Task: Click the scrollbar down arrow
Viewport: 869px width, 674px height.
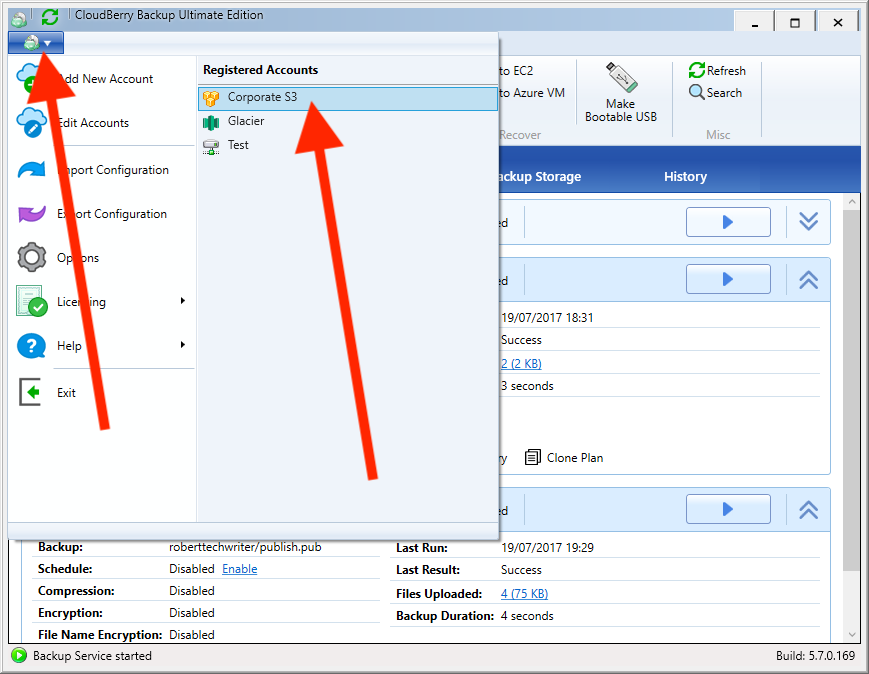Action: [852, 635]
